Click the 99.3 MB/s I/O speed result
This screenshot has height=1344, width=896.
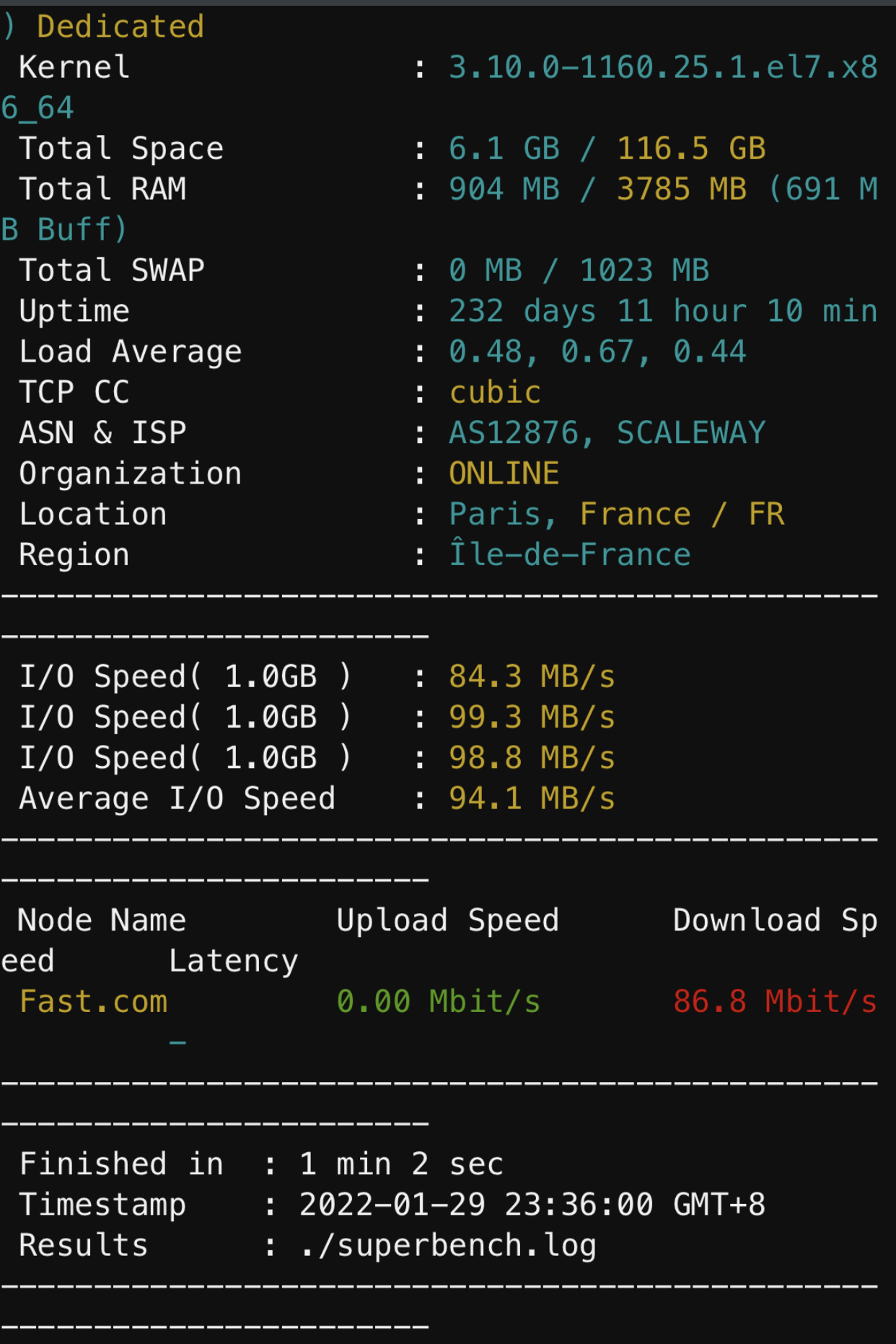point(532,717)
